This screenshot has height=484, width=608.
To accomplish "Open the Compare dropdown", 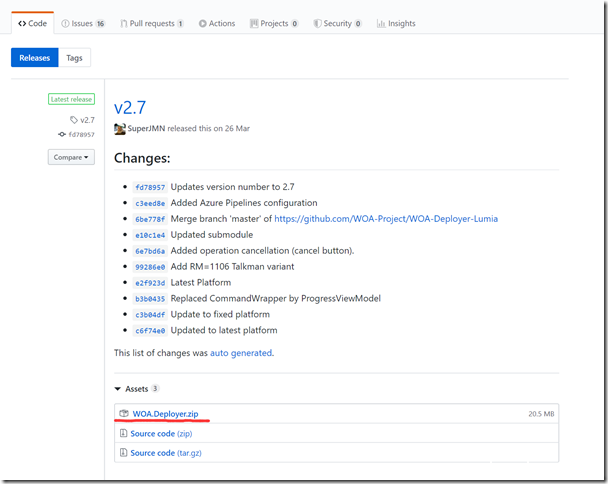I will coord(70,157).
